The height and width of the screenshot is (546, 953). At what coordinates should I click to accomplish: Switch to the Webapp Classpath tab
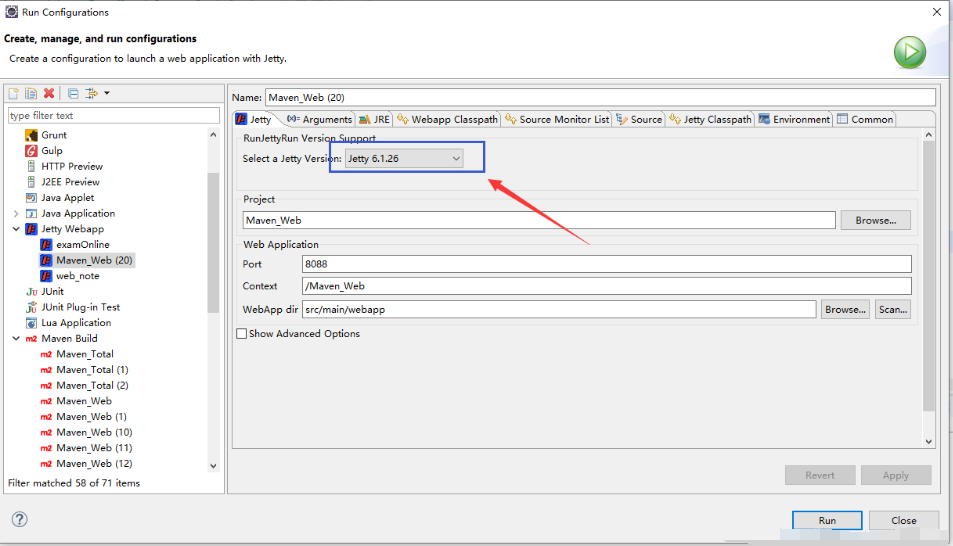pyautogui.click(x=447, y=119)
